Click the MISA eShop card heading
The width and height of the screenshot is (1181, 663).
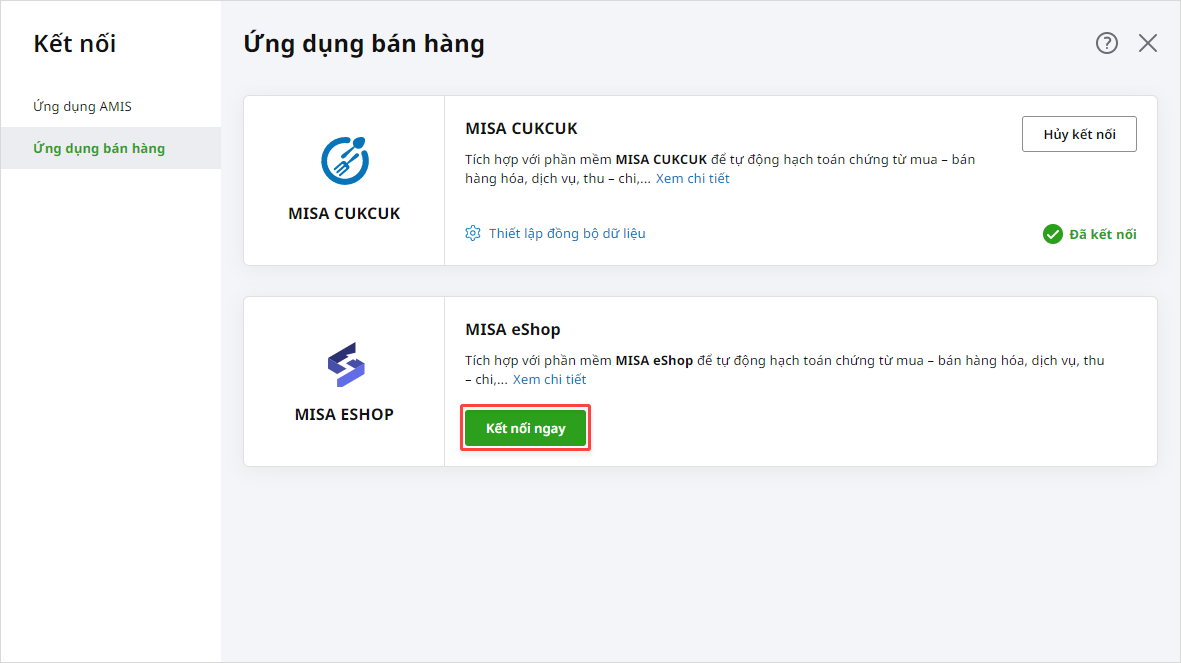coord(513,330)
